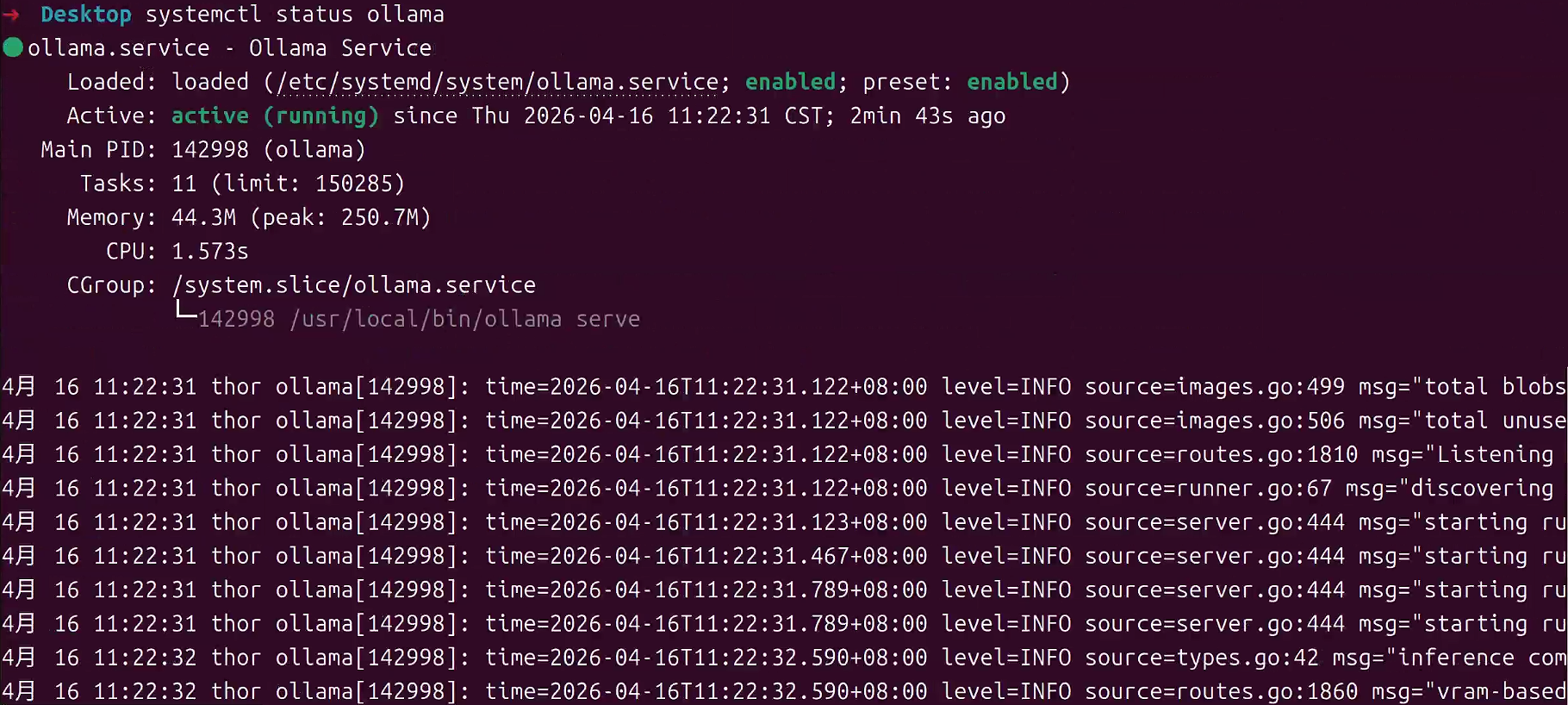Screen dimensions: 1568x705
Task: Click the /system.slice/ollama.service cgroup path
Action: 354,285
